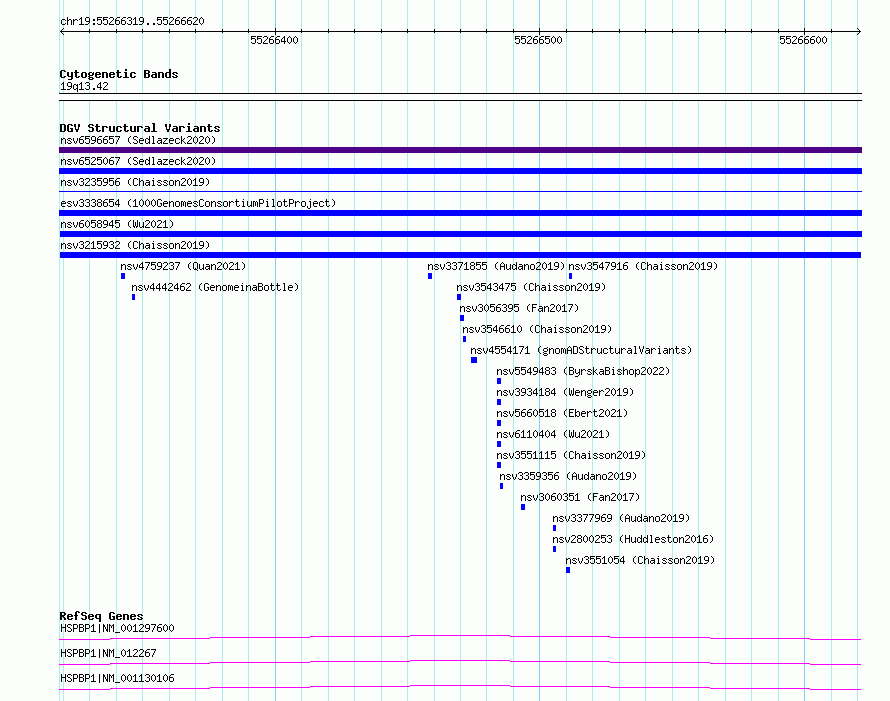Click the Cytogenetic Bands track title
Screen dimensions: 890x701
[x=119, y=74]
